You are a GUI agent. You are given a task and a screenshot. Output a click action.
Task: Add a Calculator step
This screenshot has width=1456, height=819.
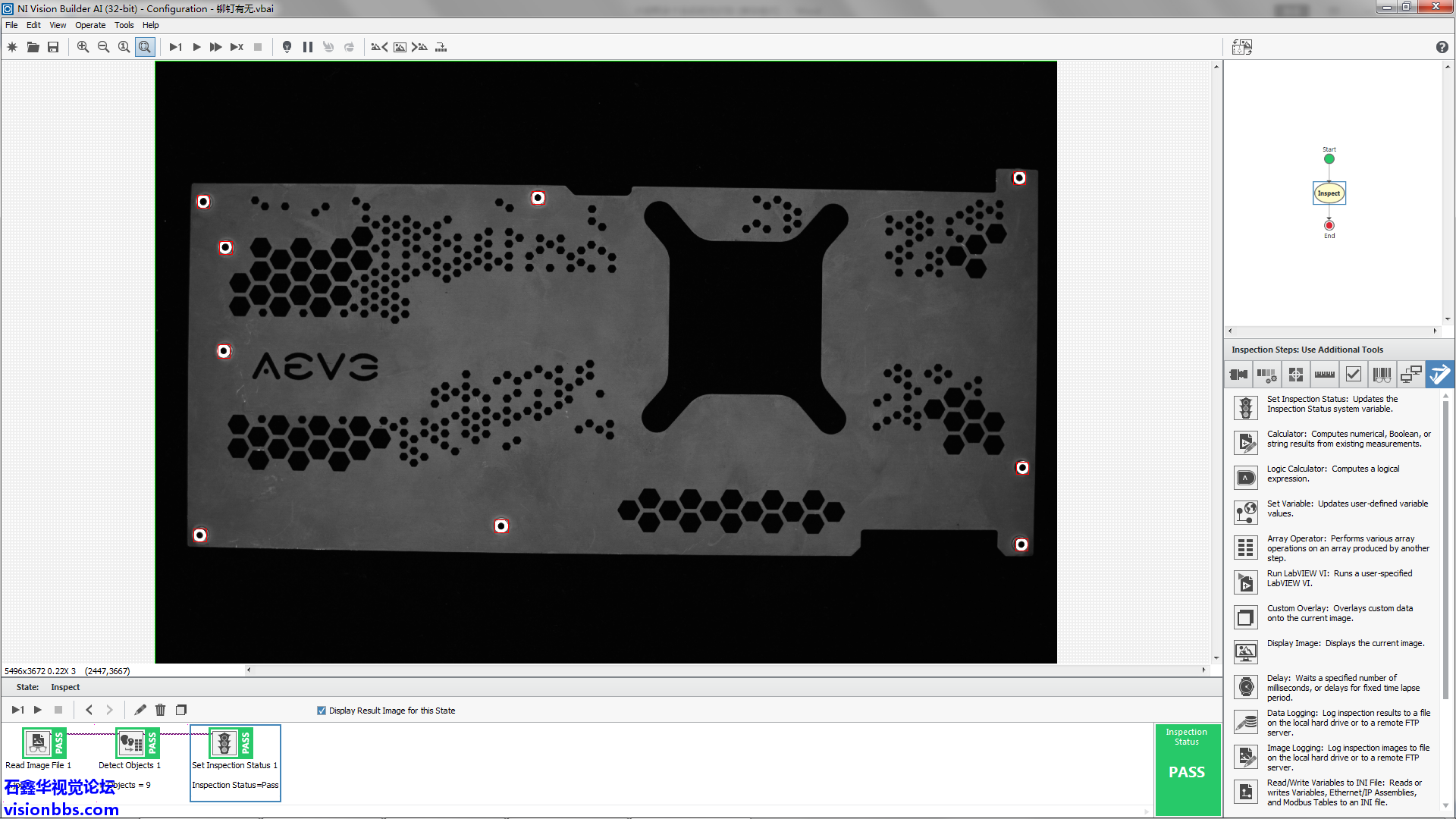point(1332,442)
